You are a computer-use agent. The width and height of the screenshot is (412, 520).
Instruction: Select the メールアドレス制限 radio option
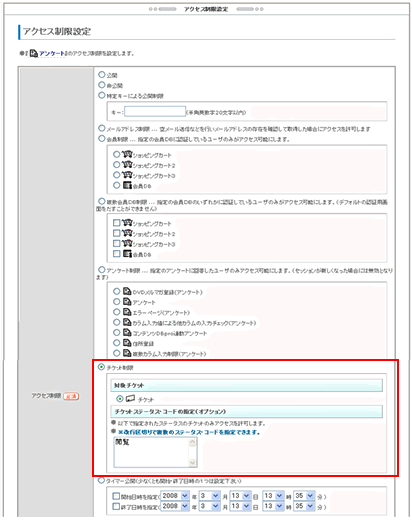click(102, 128)
